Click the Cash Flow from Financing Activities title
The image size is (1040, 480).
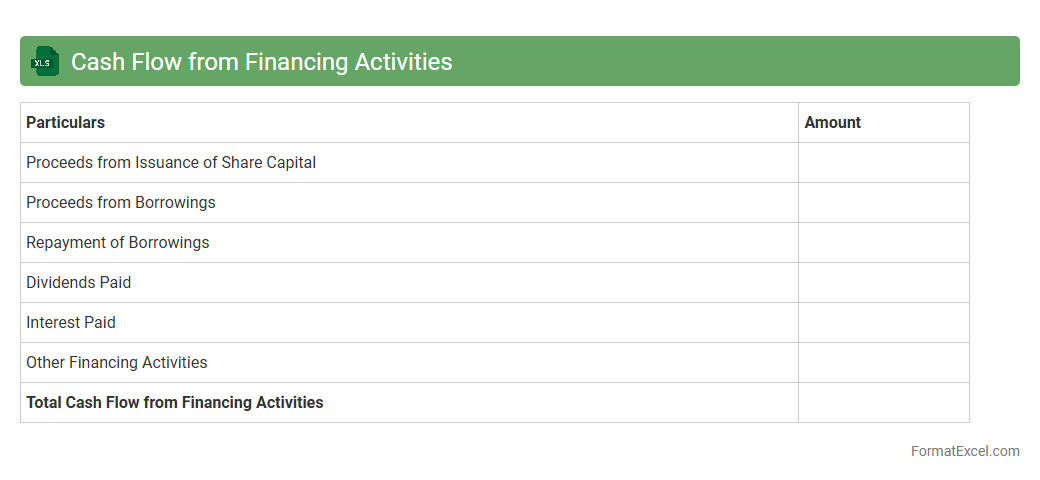click(x=261, y=62)
